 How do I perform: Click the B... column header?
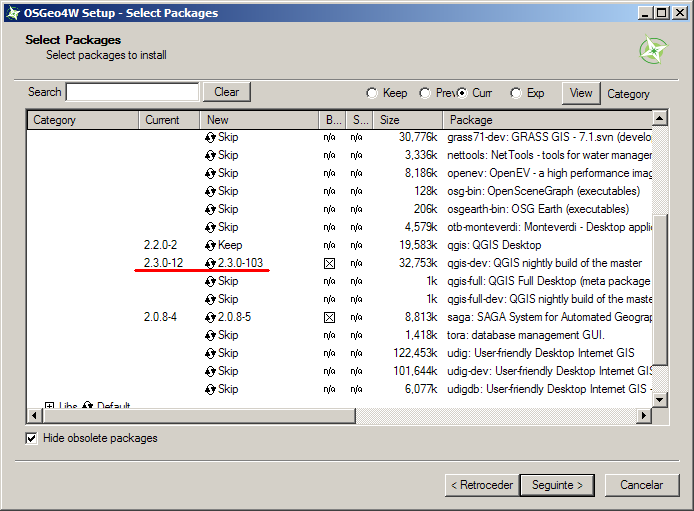(x=333, y=120)
